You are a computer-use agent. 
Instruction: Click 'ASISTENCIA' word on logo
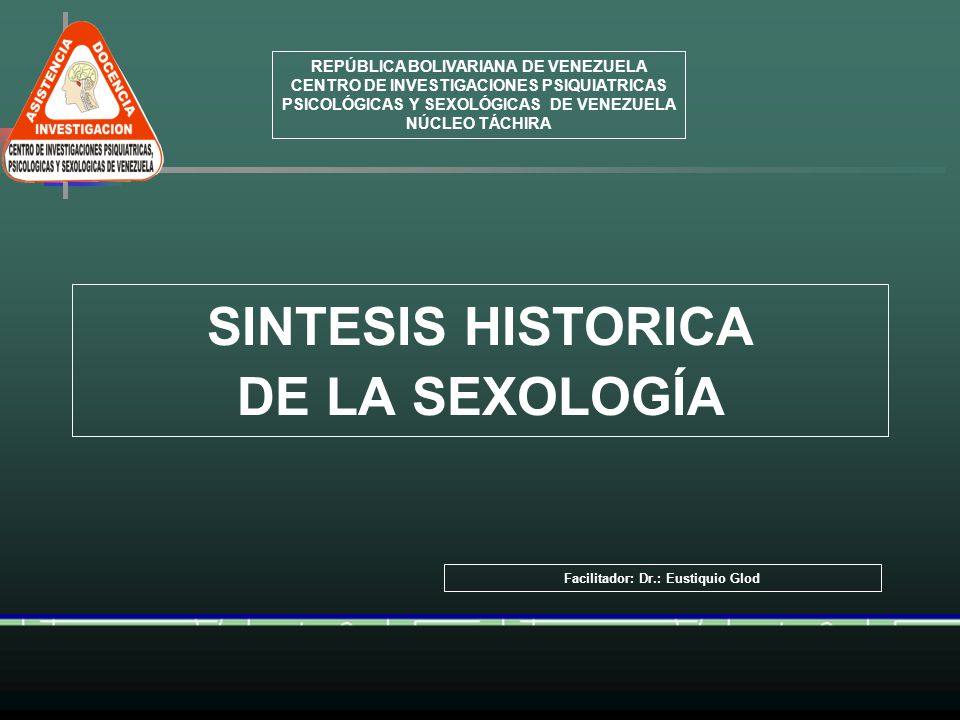pos(50,81)
